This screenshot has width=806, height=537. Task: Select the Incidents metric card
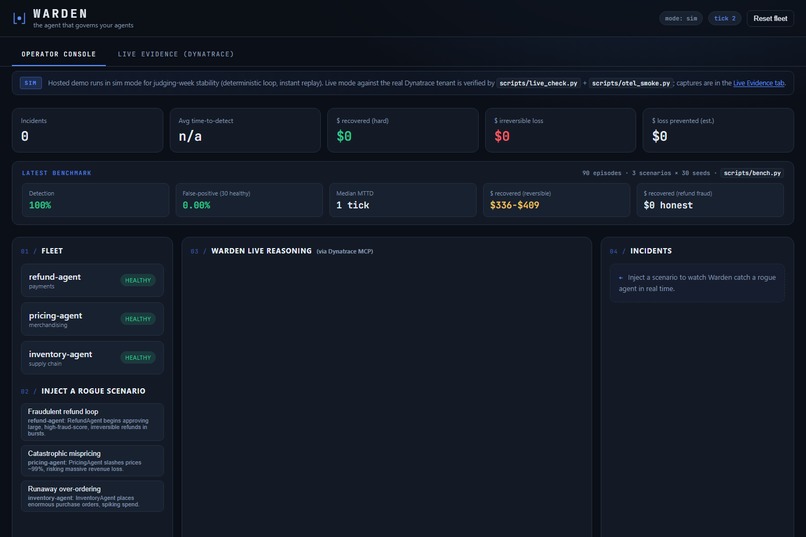coord(87,130)
